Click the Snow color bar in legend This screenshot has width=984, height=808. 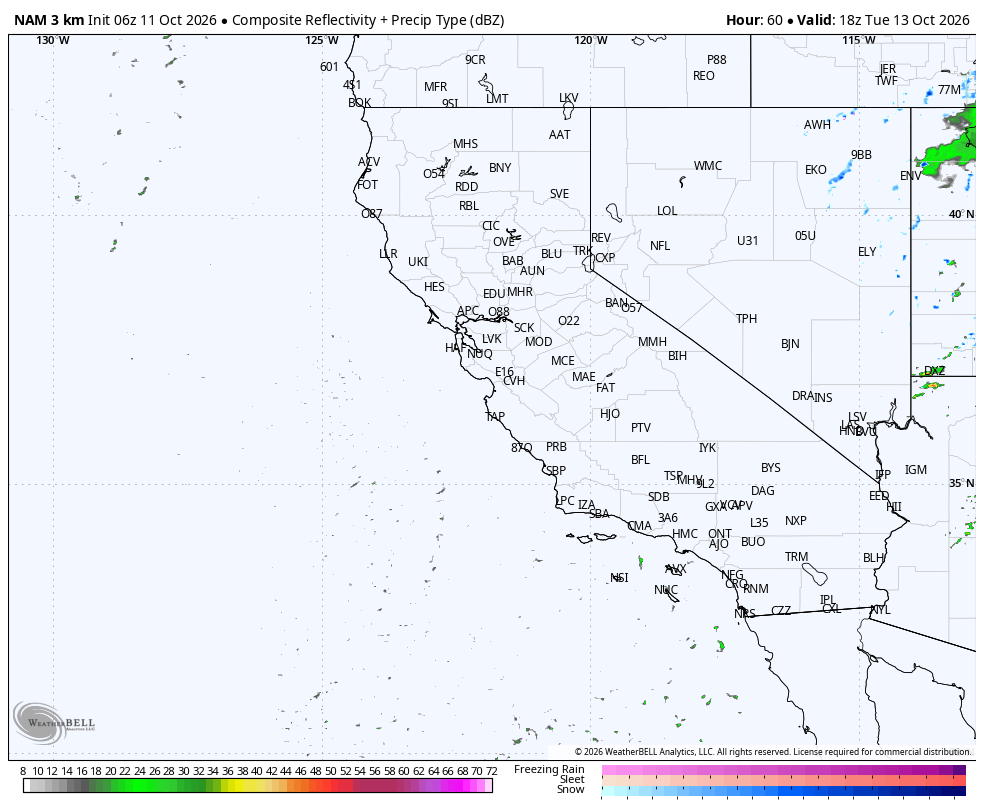click(784, 791)
